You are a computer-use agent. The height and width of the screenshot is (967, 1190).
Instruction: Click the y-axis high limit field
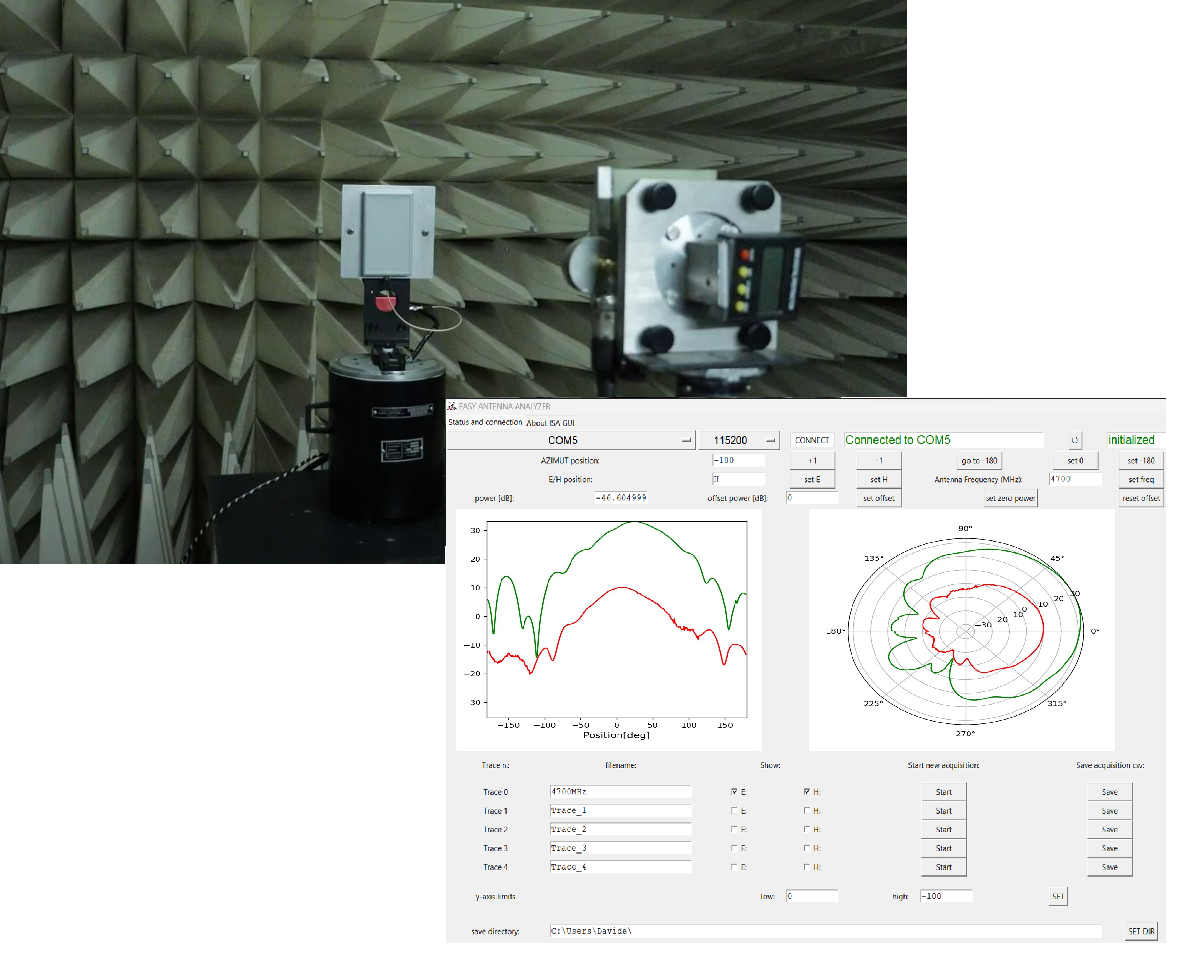coord(946,896)
